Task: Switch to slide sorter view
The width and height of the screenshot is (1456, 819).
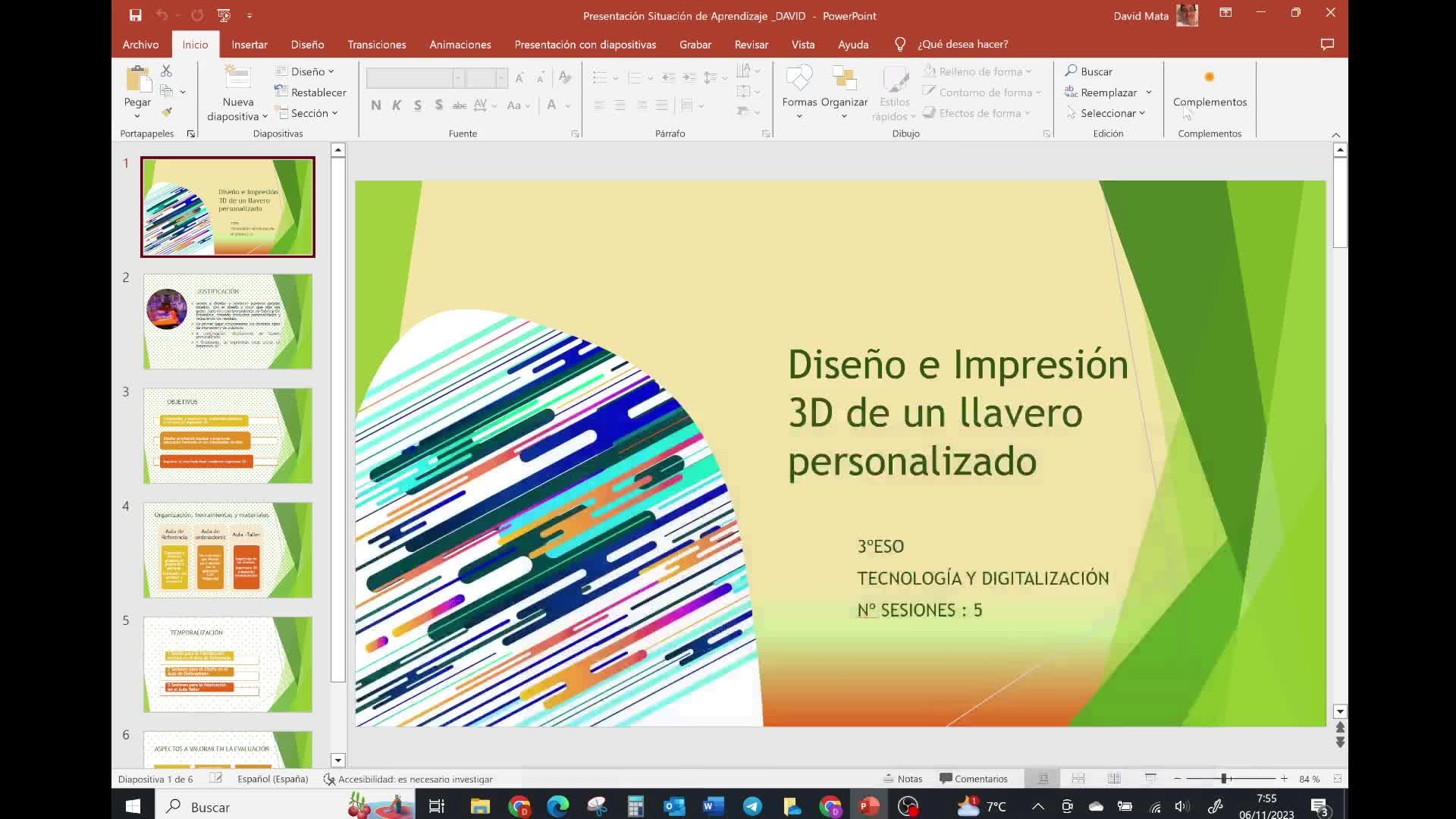Action: 1078,779
